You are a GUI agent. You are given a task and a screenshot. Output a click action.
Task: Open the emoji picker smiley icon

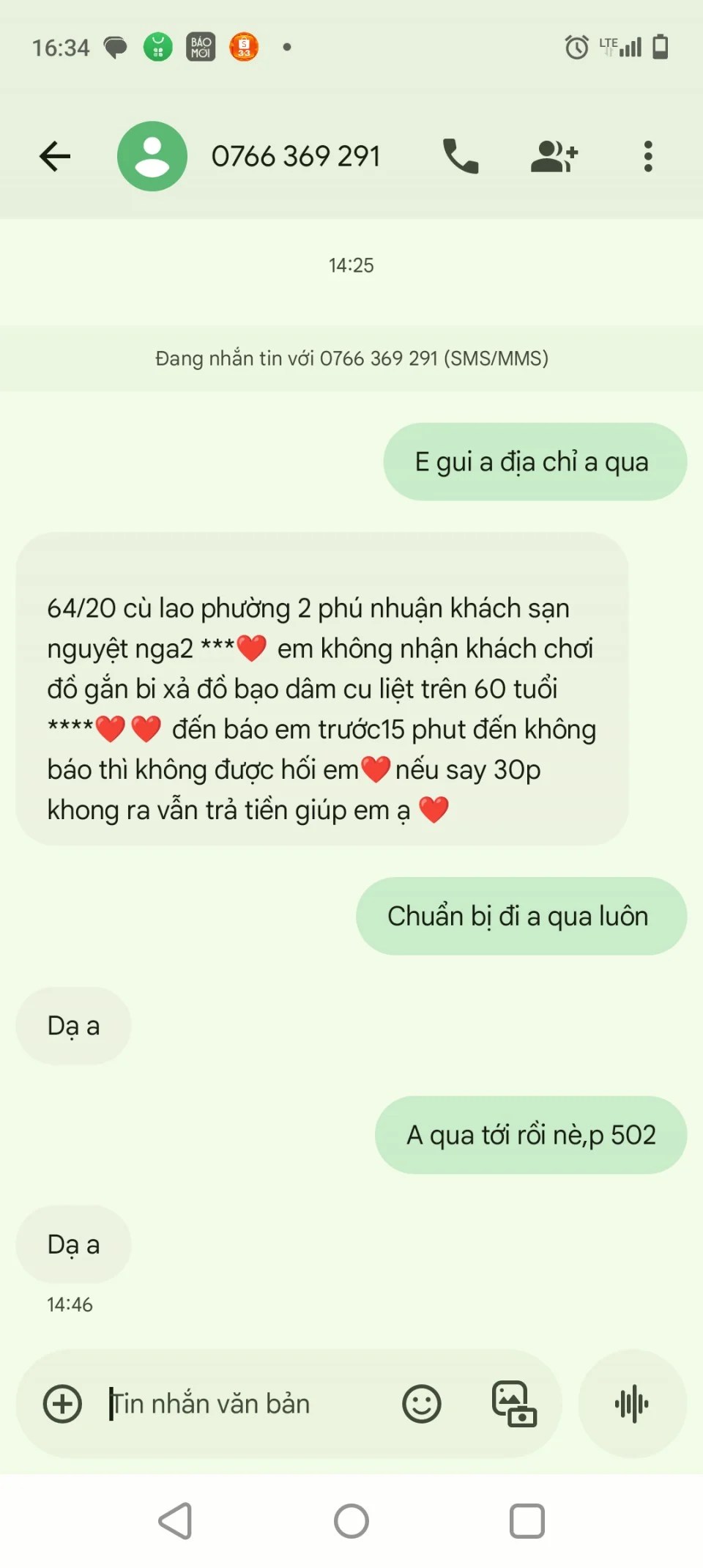point(422,1404)
